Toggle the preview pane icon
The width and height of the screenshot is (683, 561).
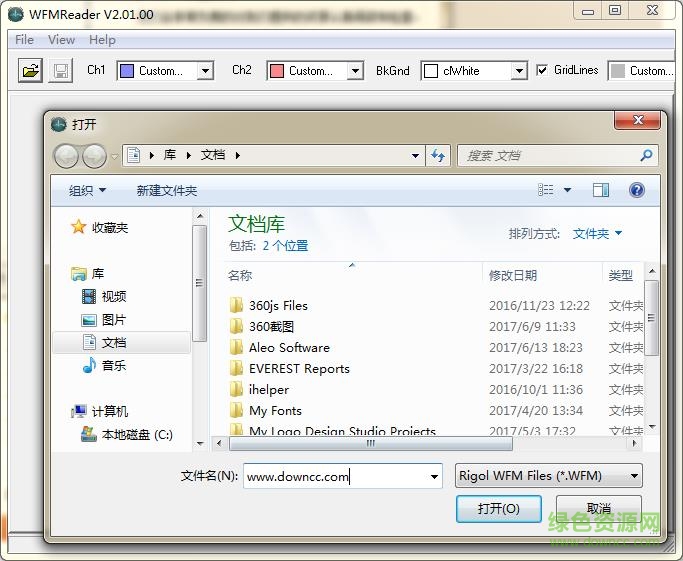[x=600, y=190]
